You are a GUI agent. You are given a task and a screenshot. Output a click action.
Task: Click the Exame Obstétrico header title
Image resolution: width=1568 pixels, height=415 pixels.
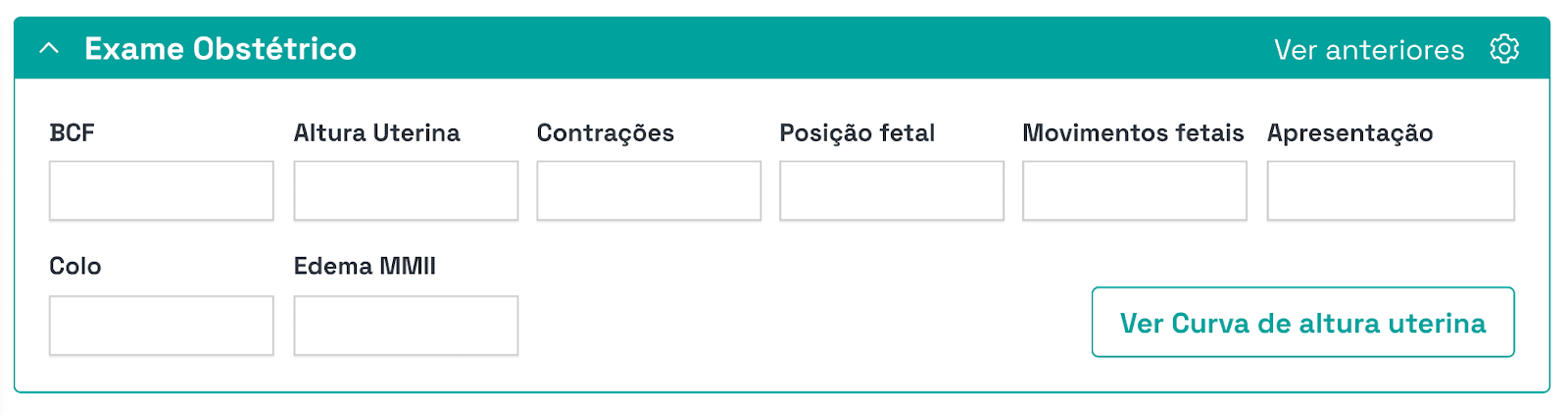coord(220,49)
